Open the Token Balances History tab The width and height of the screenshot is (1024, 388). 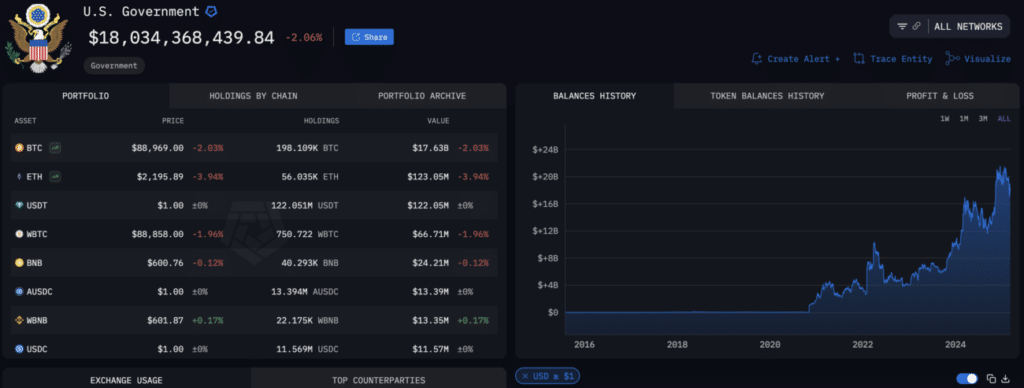(767, 96)
